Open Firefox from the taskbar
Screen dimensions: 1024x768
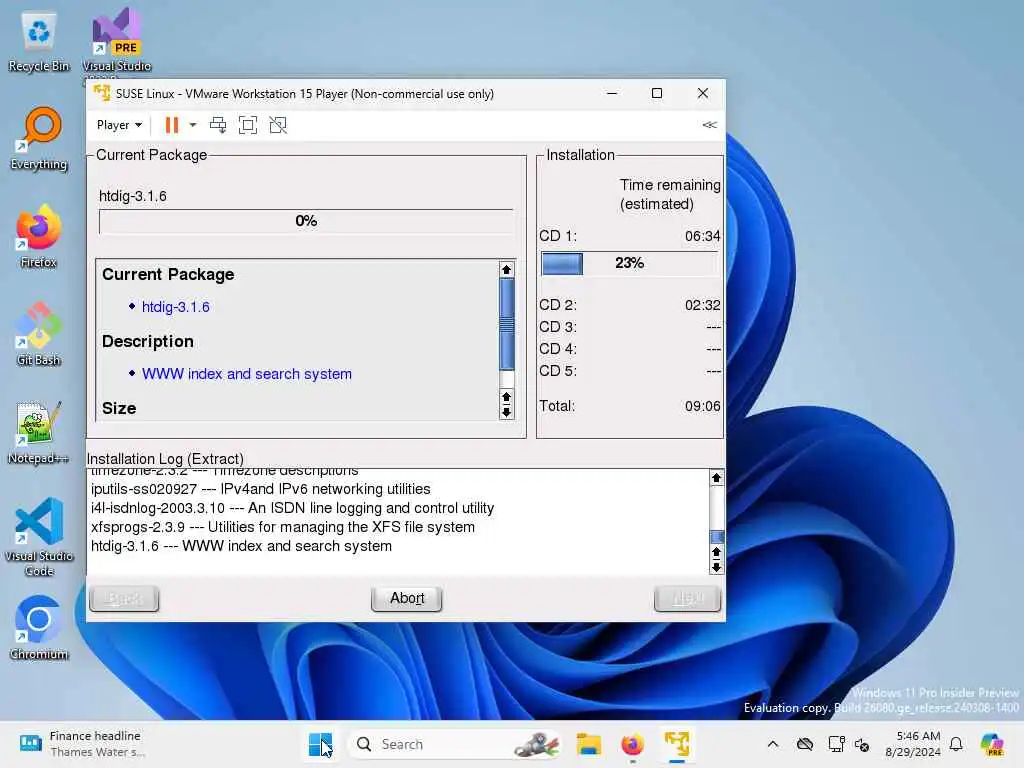pyautogui.click(x=633, y=744)
